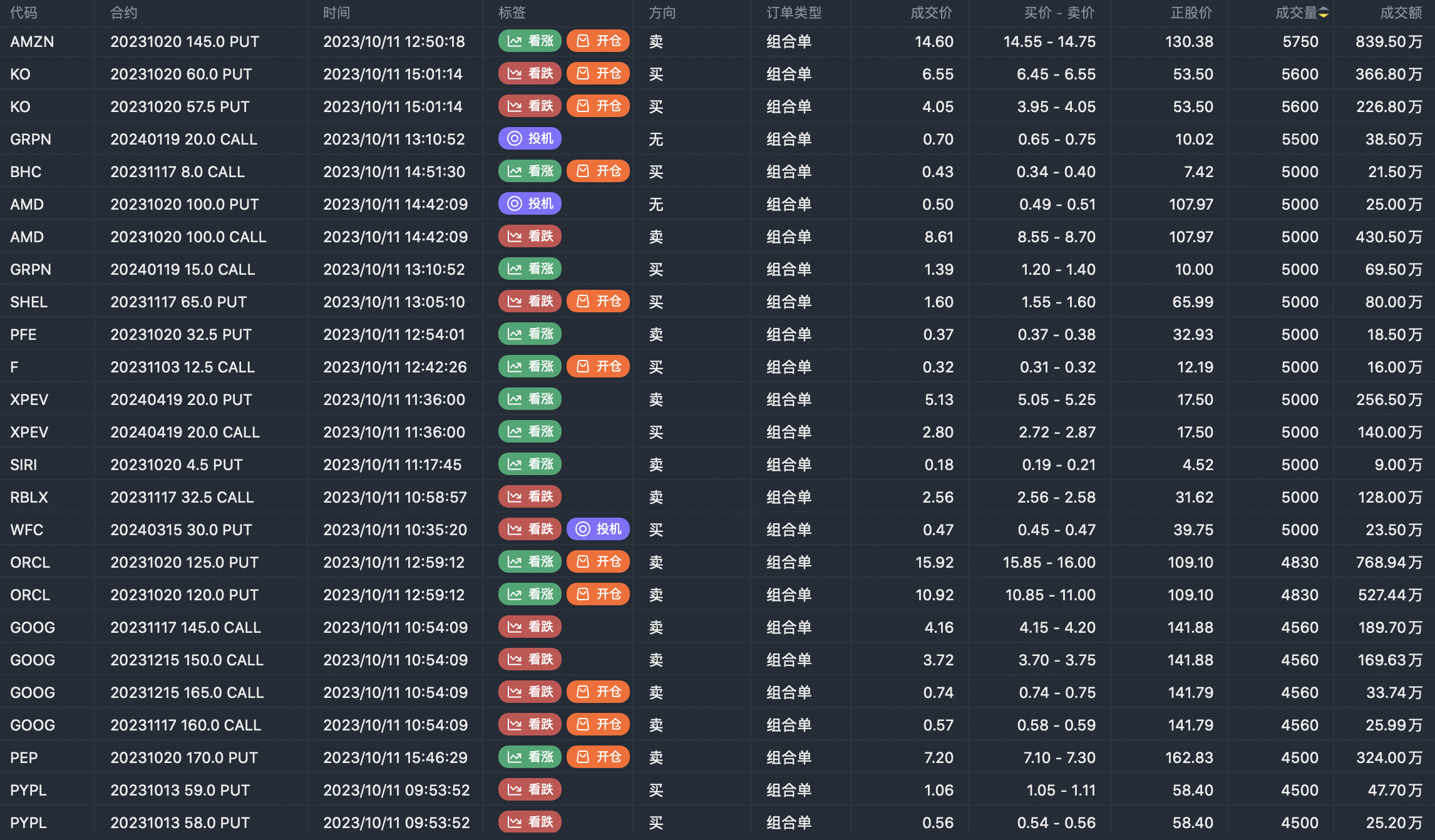Click the 开仓 tag on SHEL 65.0 PUT
The height and width of the screenshot is (840, 1435).
point(598,302)
